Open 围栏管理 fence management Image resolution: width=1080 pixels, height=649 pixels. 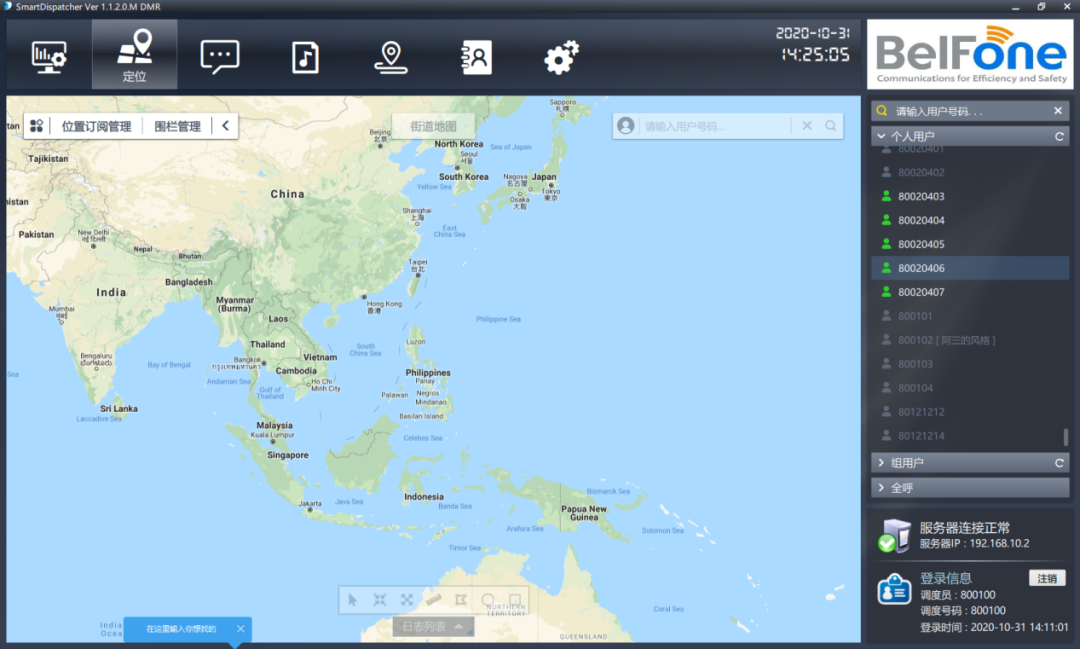click(178, 126)
